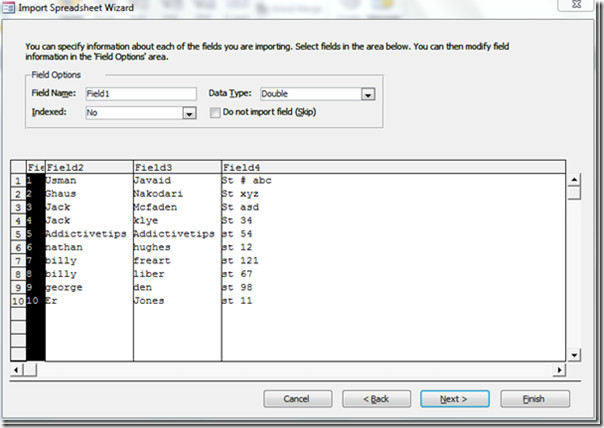Click the cell containing 'george'

pos(89,287)
